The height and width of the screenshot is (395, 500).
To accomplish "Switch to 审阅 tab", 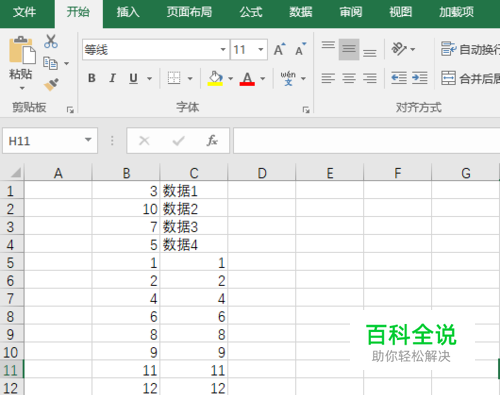I will (351, 12).
